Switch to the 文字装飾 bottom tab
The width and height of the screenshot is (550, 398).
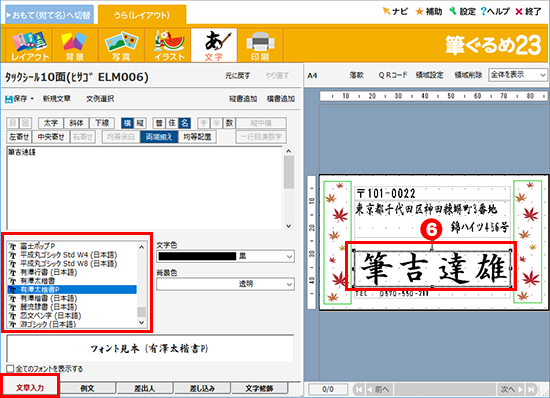coord(259,388)
